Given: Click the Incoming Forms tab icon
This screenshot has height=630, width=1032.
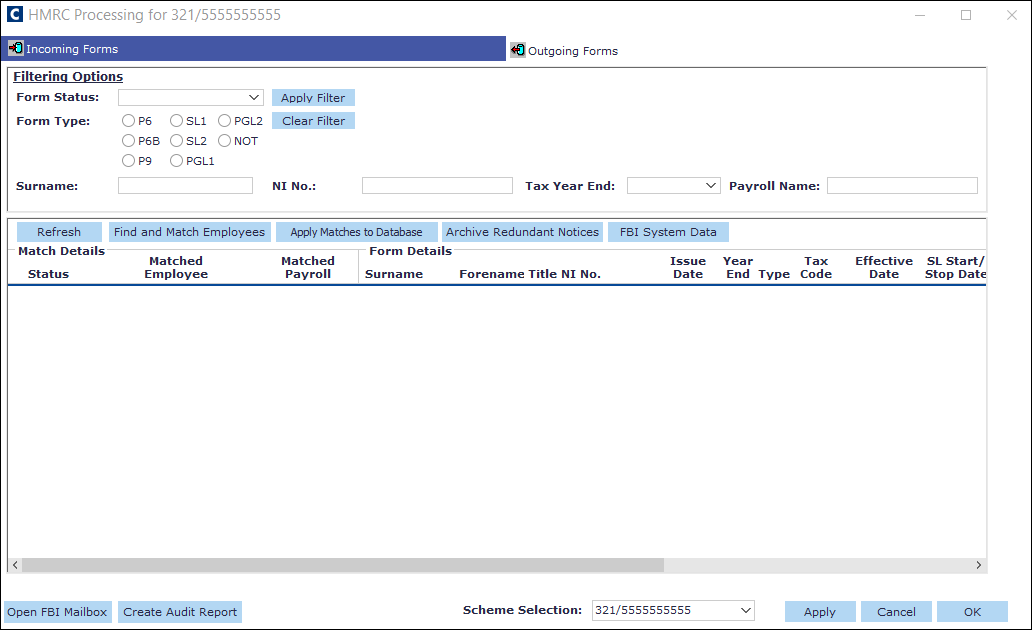Looking at the screenshot, I should 16,48.
